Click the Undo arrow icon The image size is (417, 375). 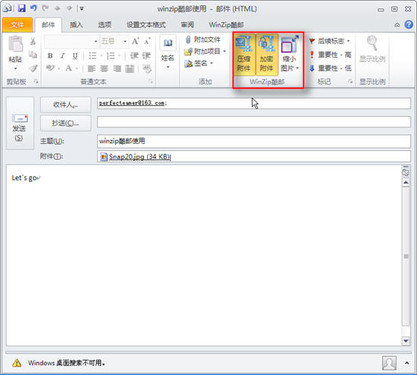point(33,8)
